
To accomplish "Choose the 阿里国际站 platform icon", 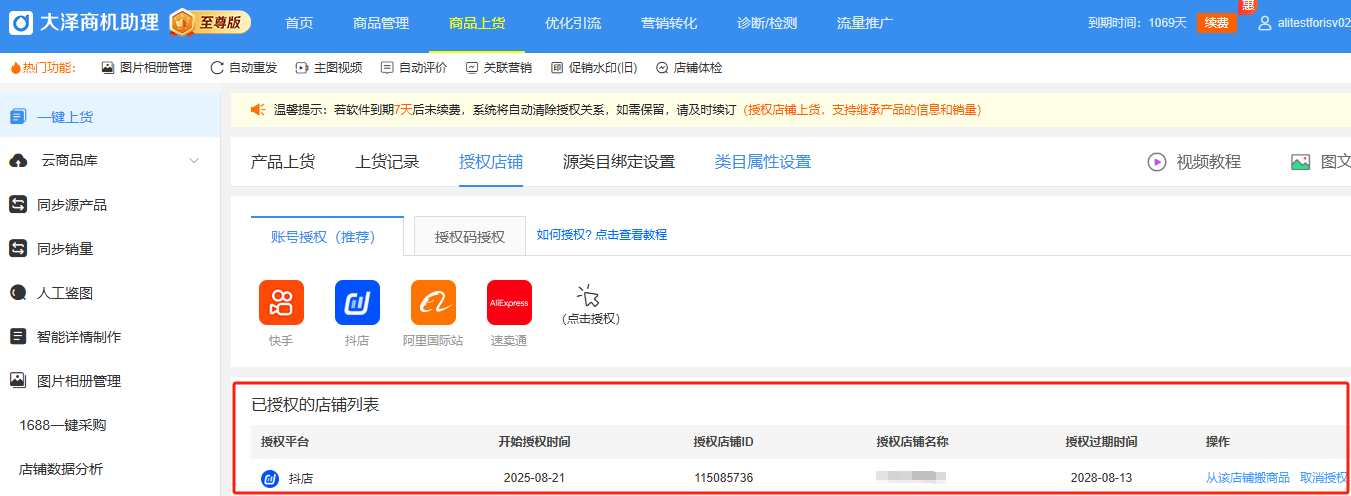I will pos(433,302).
